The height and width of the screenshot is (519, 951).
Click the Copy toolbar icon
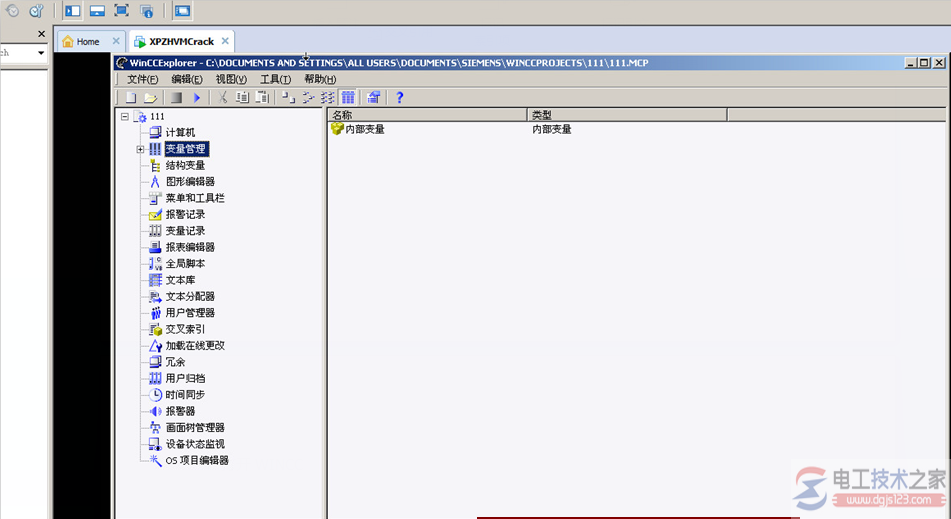[242, 97]
